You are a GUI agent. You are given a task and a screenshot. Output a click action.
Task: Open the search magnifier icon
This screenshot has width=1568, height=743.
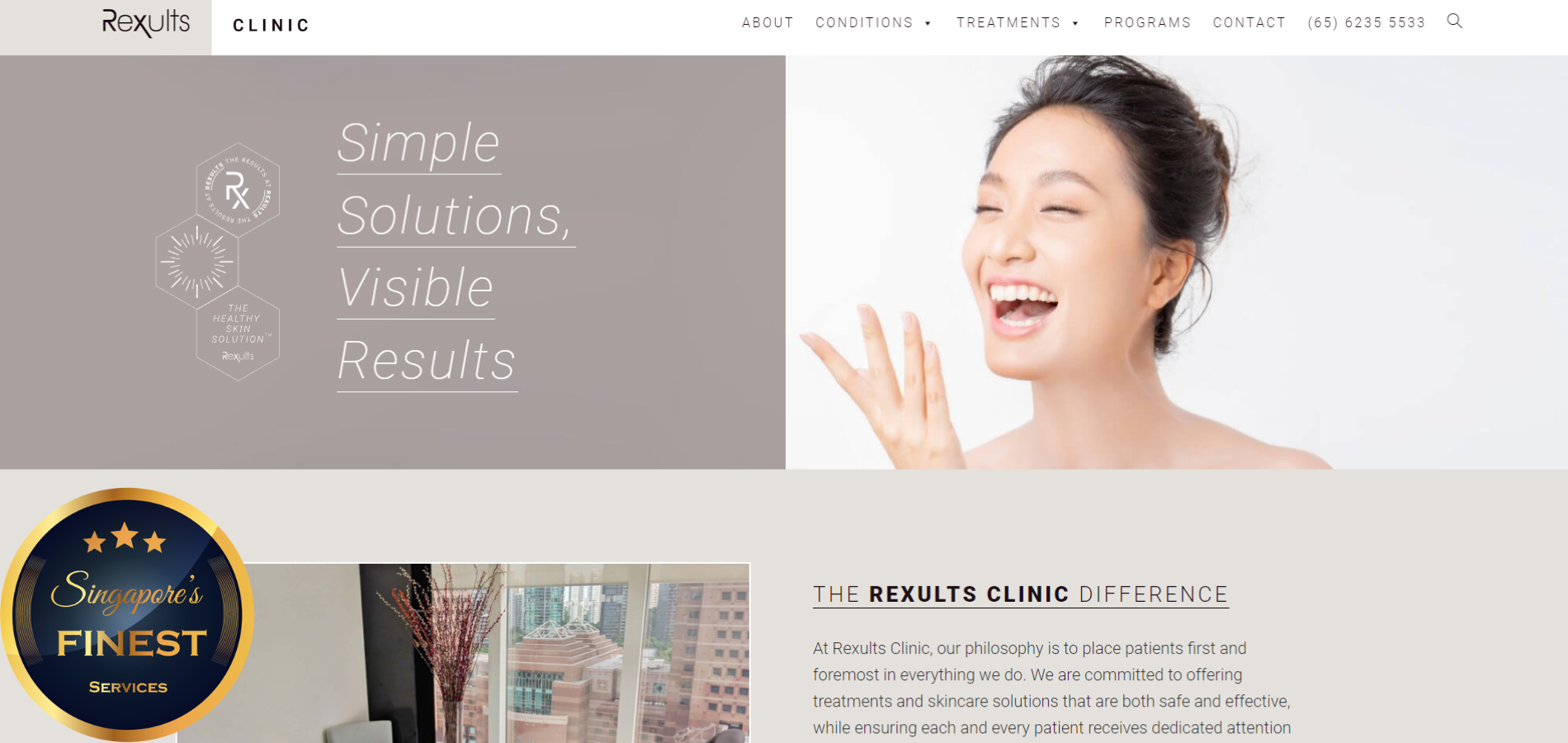point(1454,21)
